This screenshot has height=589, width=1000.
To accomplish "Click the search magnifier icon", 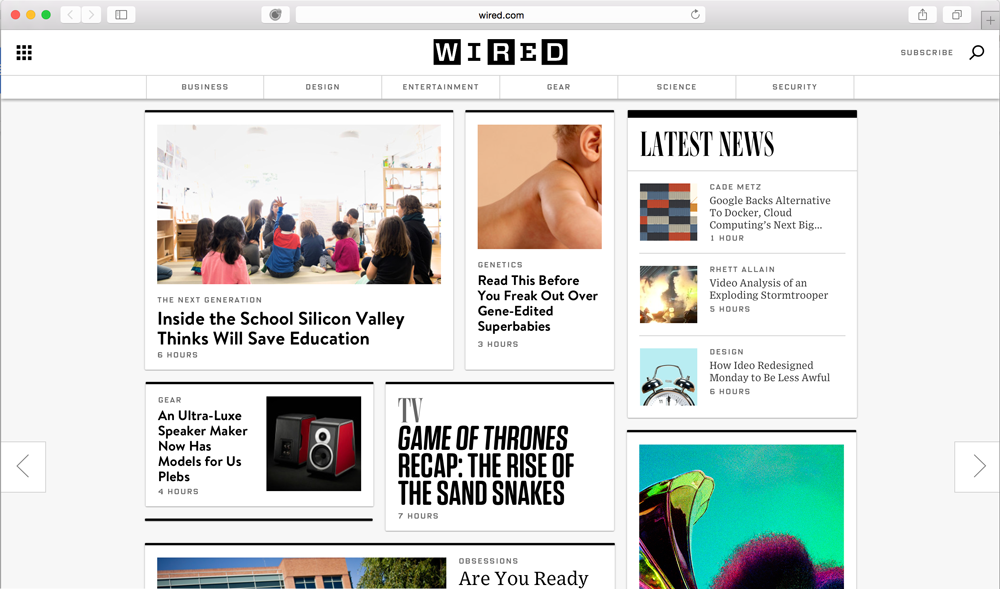I will (976, 52).
